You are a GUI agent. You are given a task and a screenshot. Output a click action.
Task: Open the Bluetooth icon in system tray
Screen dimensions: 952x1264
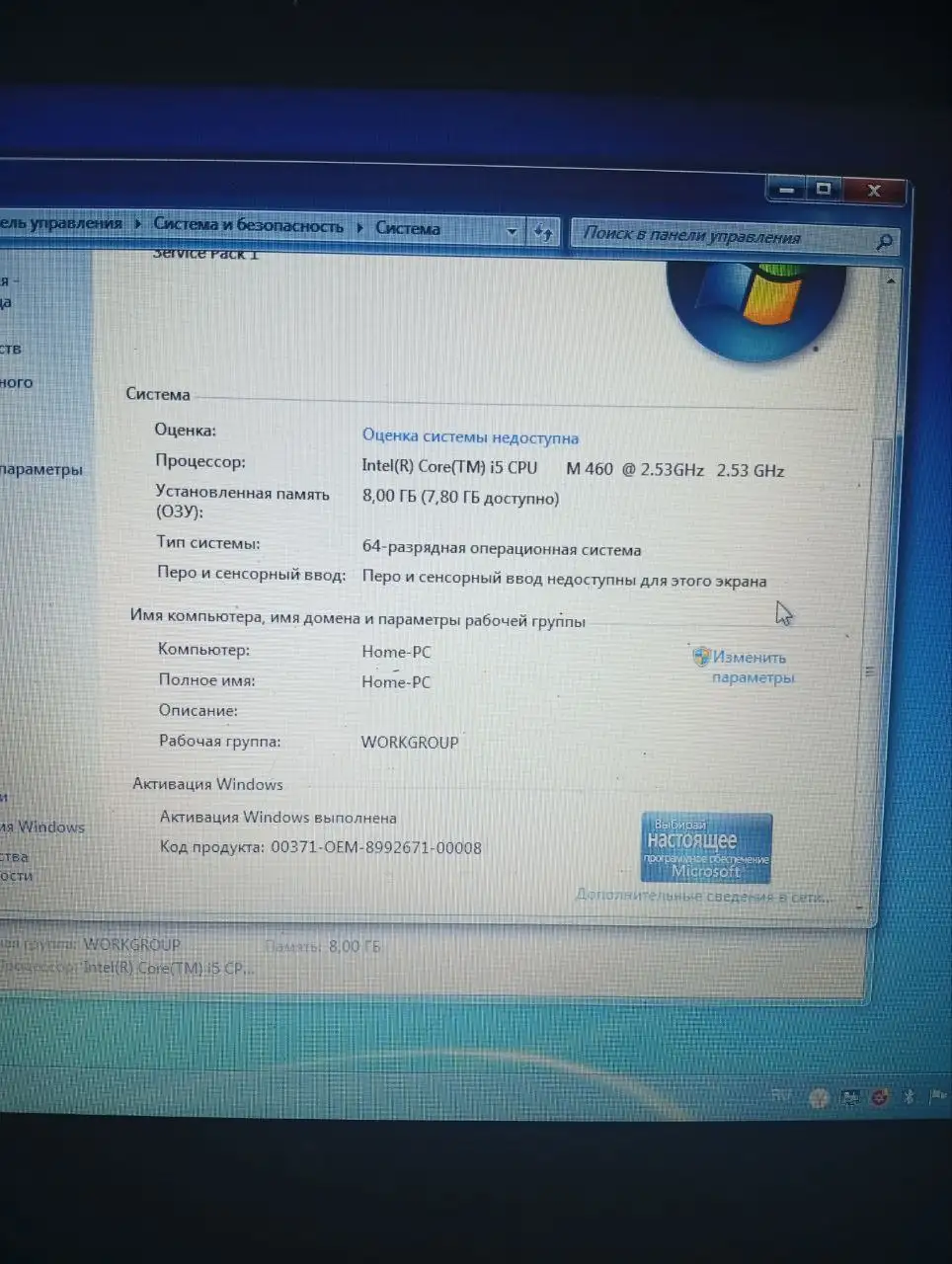tap(907, 1096)
